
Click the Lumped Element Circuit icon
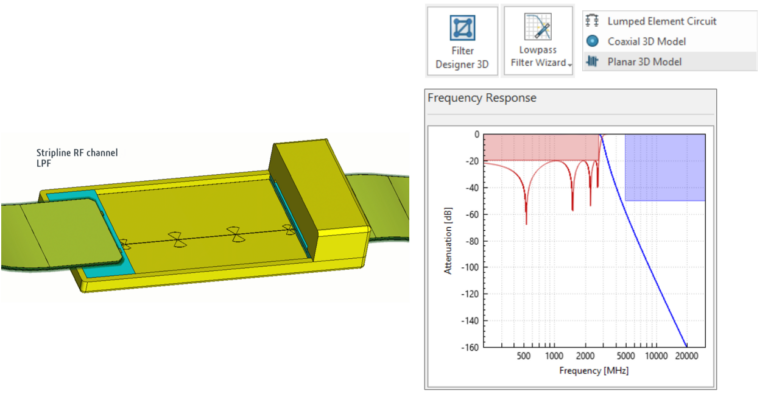click(x=592, y=21)
